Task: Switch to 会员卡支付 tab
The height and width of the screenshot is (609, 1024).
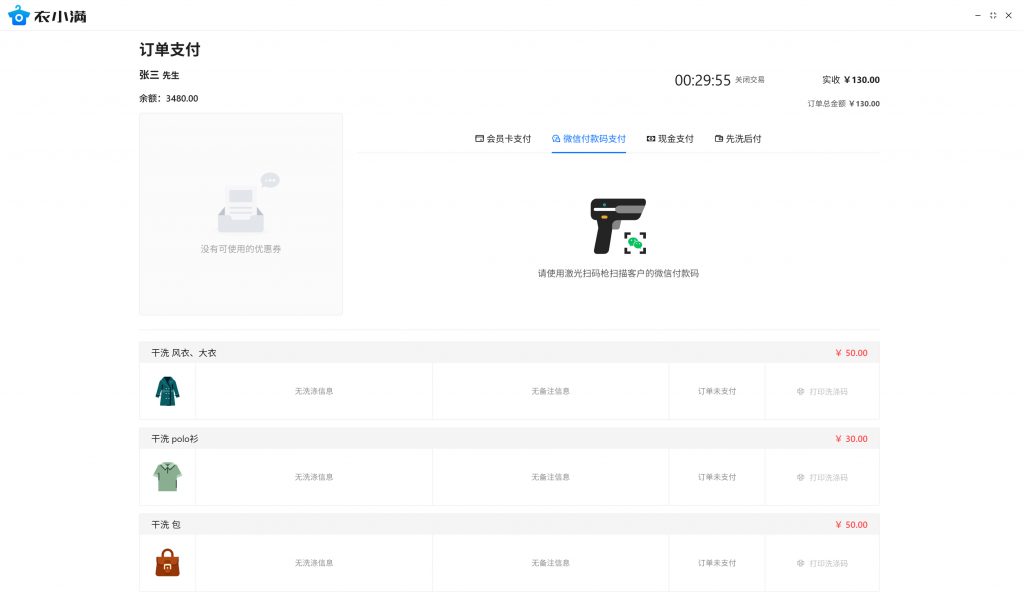Action: (x=503, y=139)
